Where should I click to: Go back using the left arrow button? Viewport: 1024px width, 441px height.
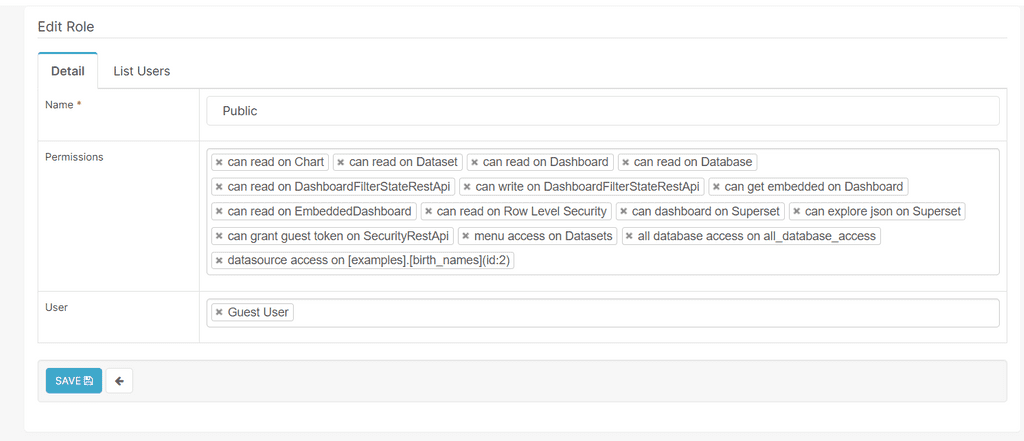click(x=120, y=381)
